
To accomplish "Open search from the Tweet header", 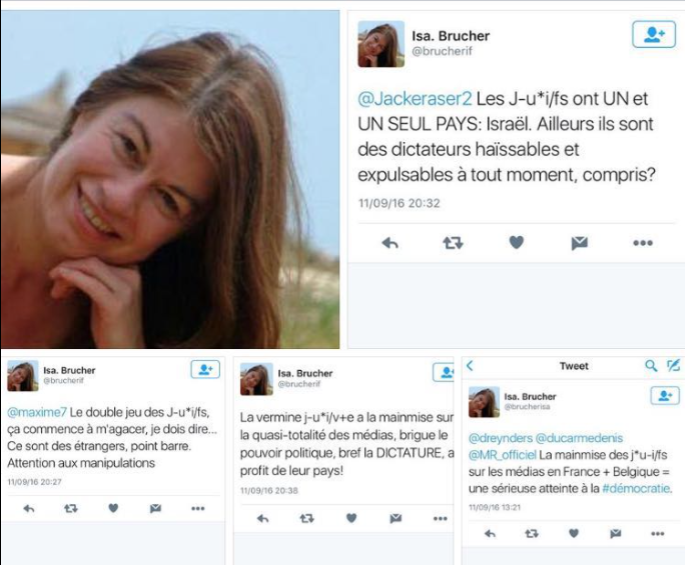I will click(650, 365).
